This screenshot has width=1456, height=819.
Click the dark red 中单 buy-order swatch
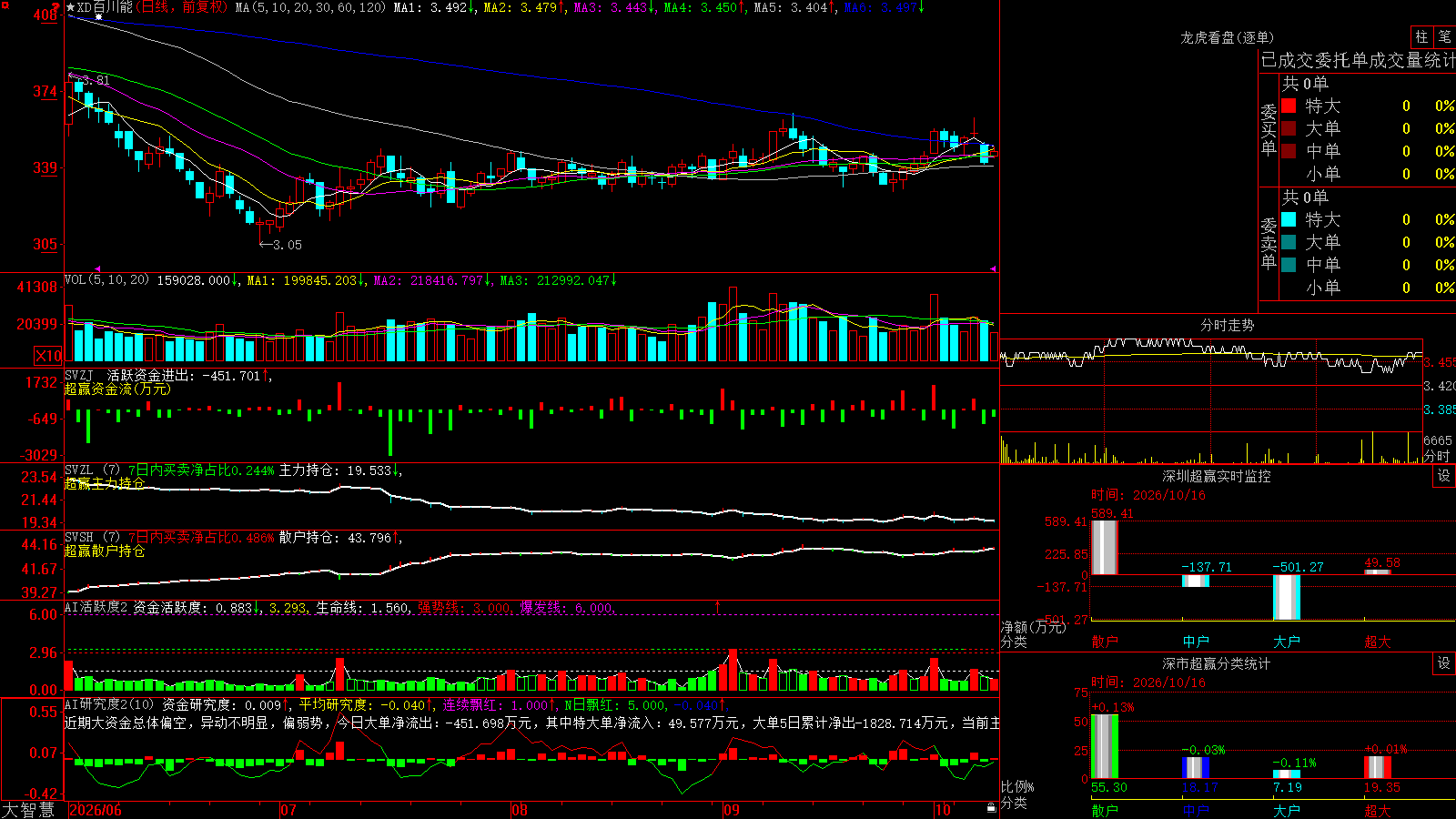pos(1289,151)
